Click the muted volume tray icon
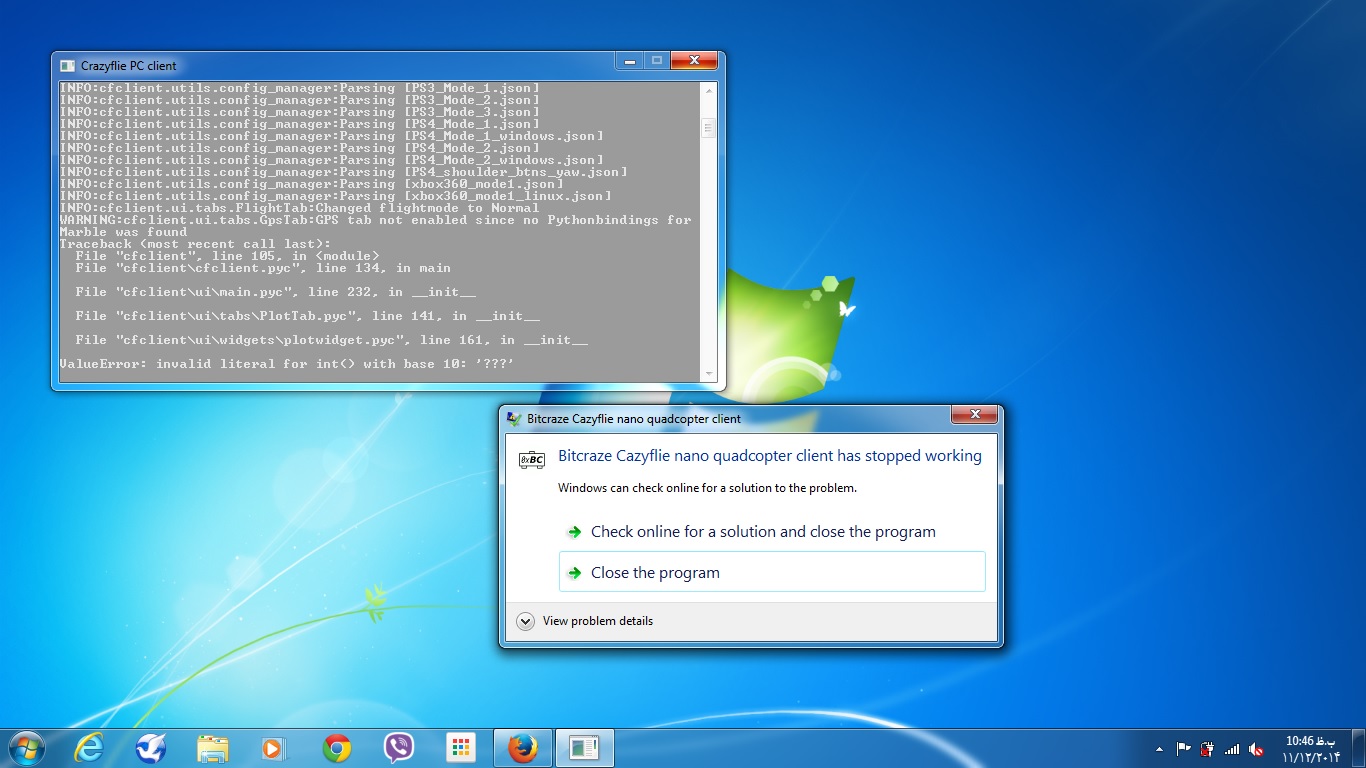The width and height of the screenshot is (1366, 768). tap(1256, 749)
